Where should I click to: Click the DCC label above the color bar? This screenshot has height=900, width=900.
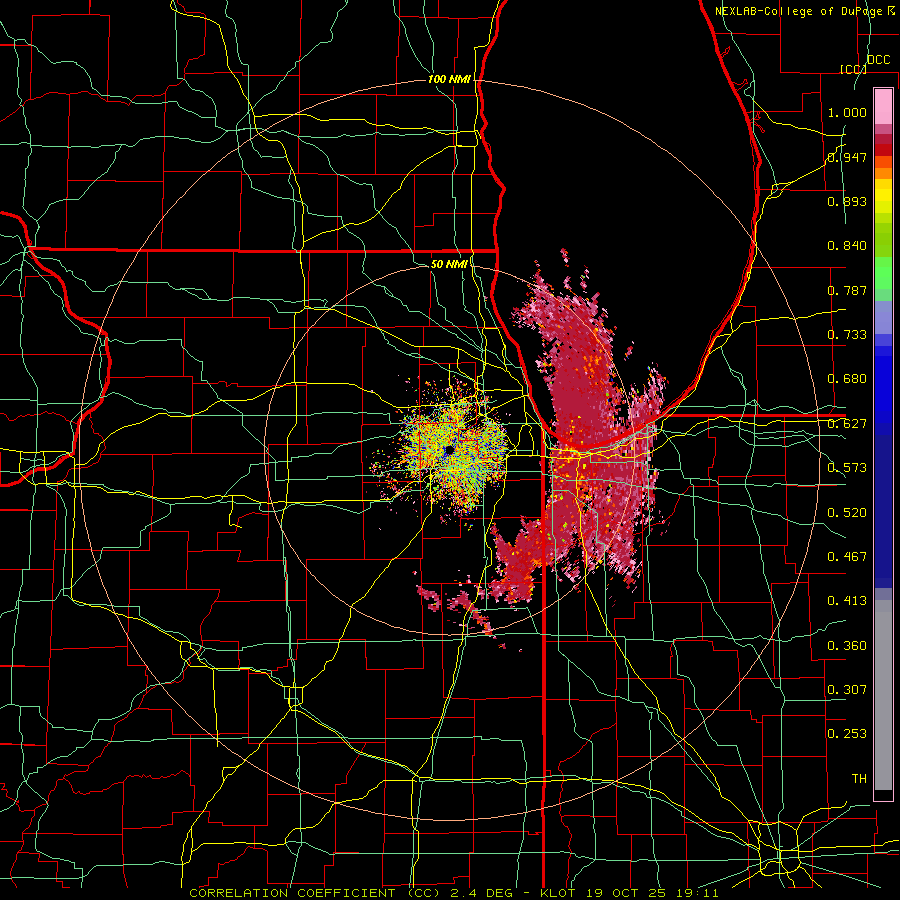pos(878,60)
